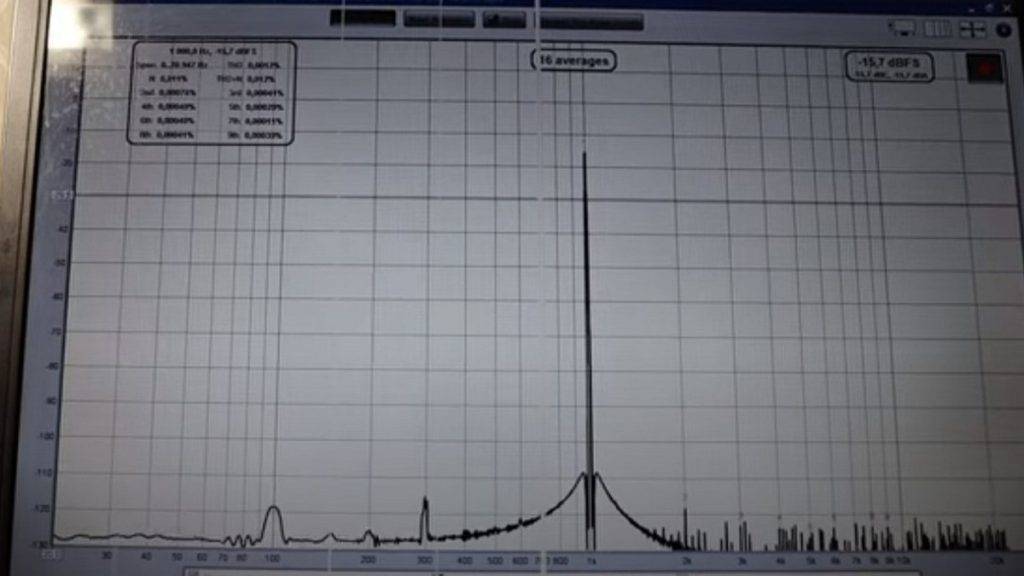Click the horizontal scrollbar below the graph
1024x576 pixels.
pyautogui.click(x=500, y=572)
